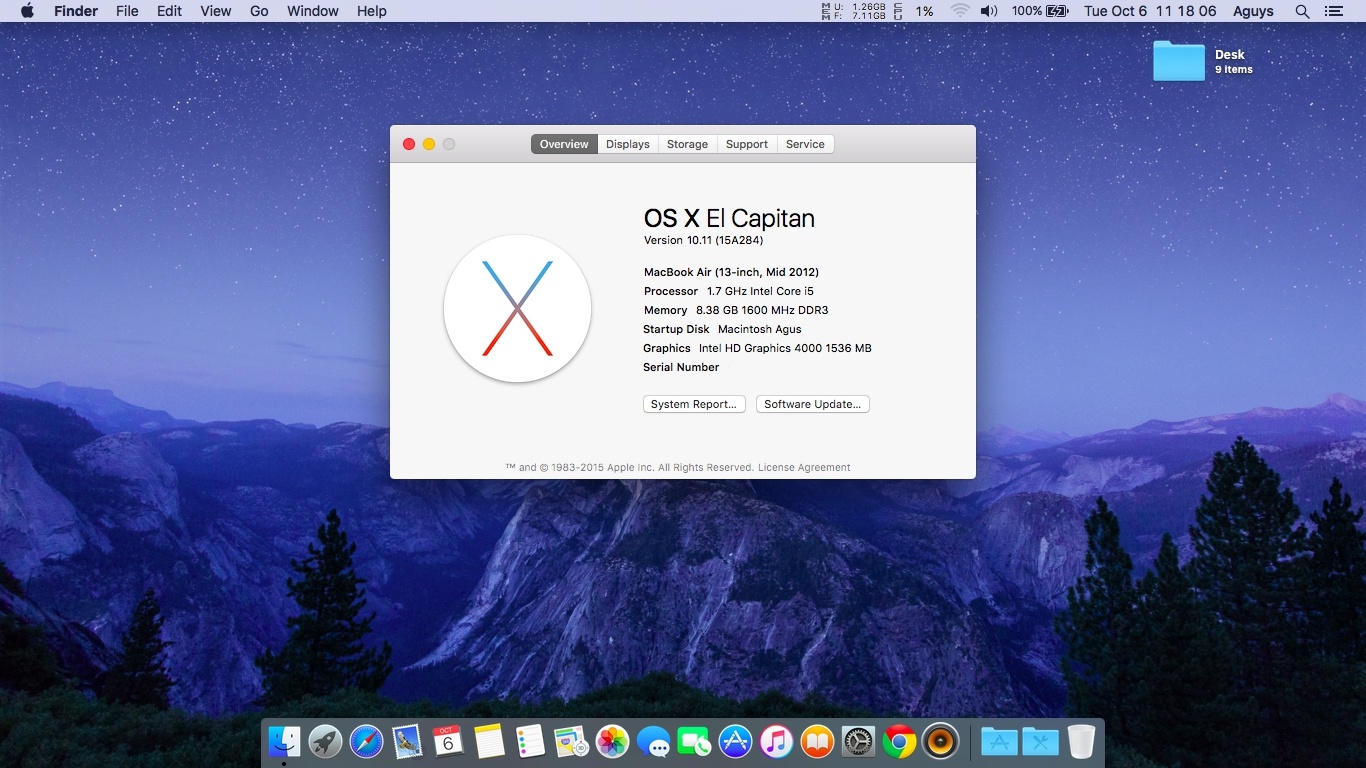Click the Version 10.11 (15A284) text
The image size is (1366, 768).
(x=704, y=240)
